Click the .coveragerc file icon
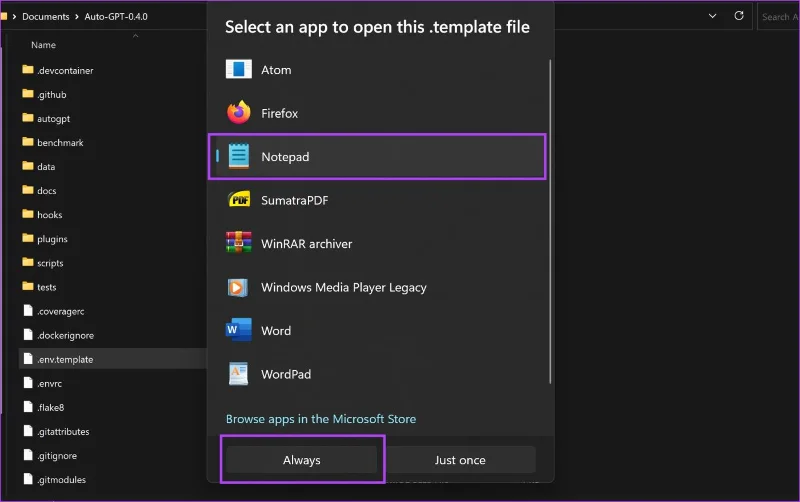Viewport: 800px width, 502px height. [29, 310]
